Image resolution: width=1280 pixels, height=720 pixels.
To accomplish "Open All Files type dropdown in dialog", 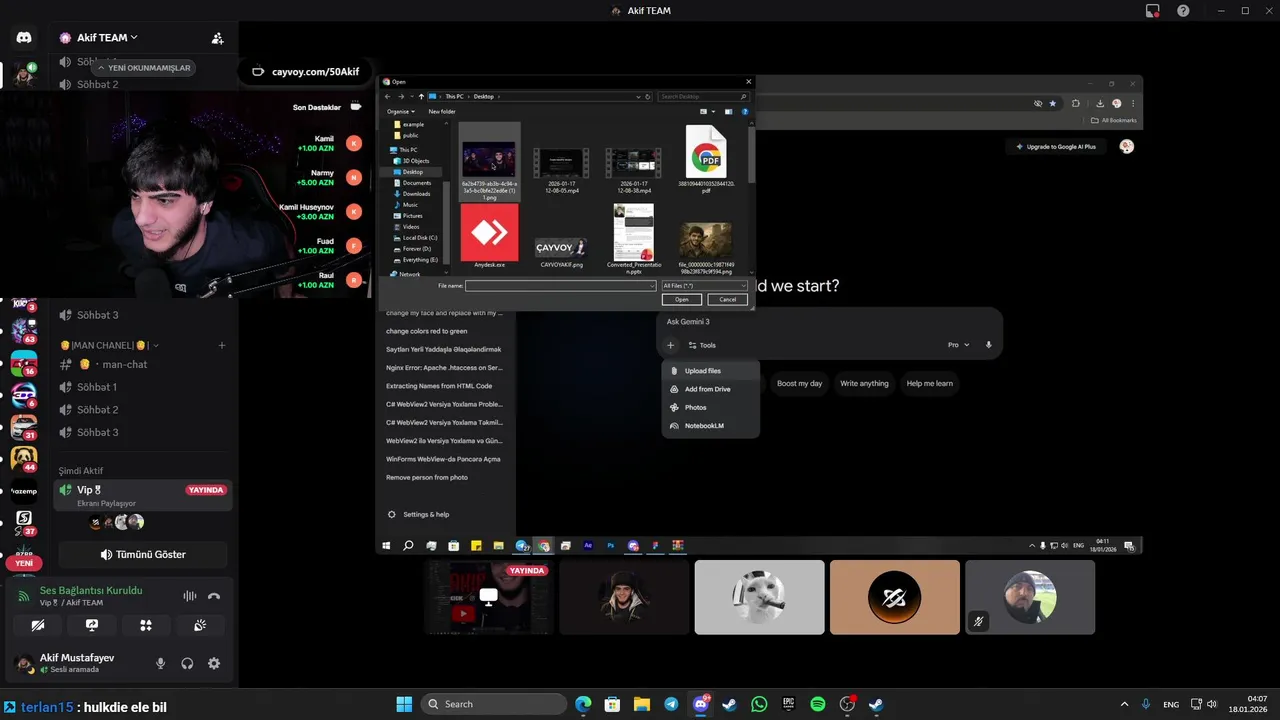I will point(704,286).
